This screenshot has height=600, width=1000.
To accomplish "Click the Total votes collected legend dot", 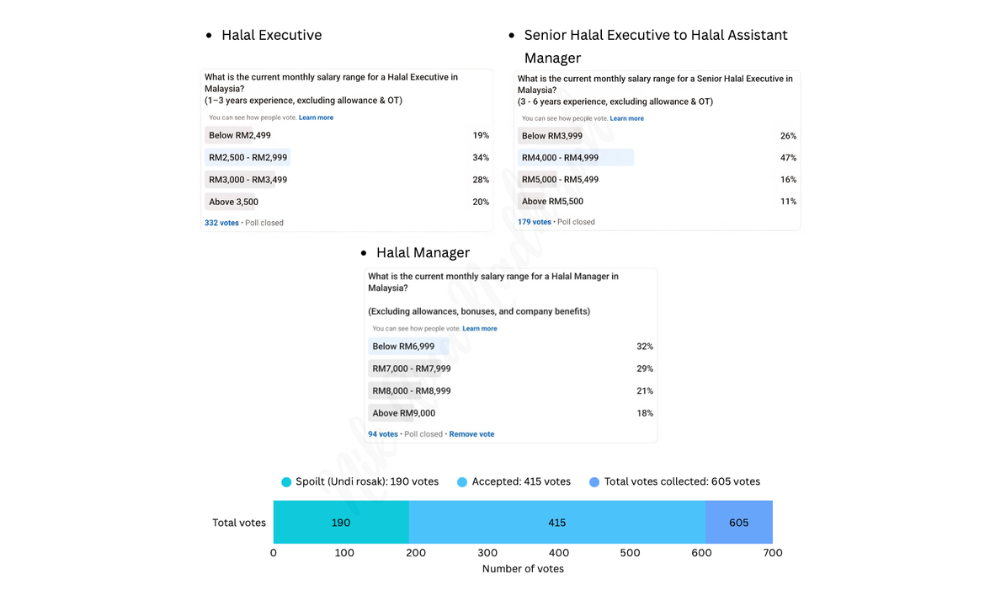I will point(594,482).
